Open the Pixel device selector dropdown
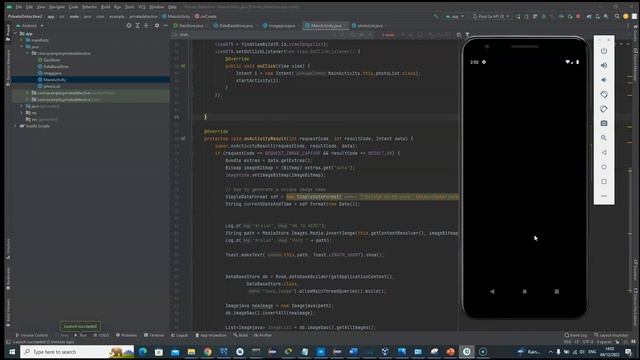640x360 pixels. (x=491, y=16)
